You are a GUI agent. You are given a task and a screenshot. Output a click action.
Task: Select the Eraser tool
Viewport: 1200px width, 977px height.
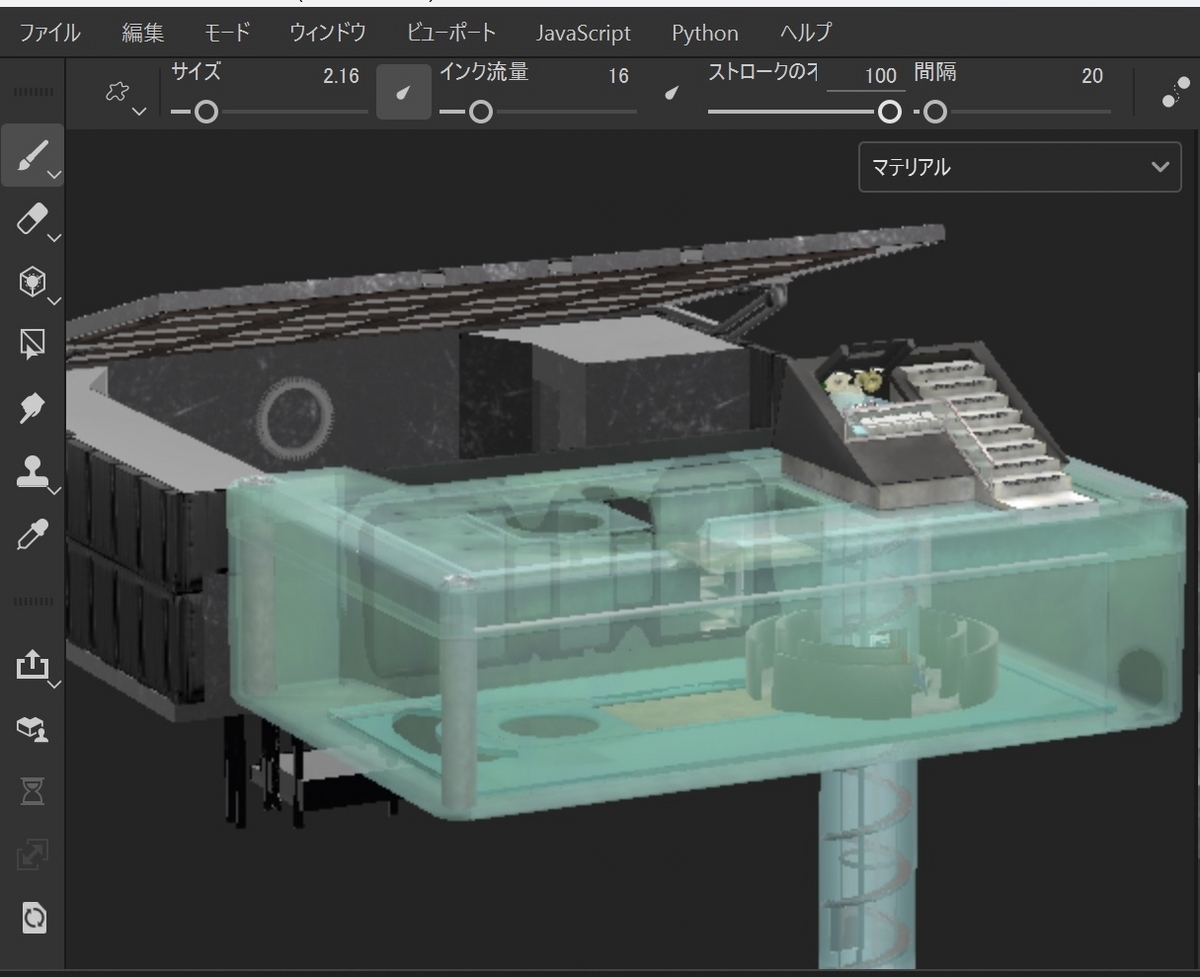pos(32,219)
